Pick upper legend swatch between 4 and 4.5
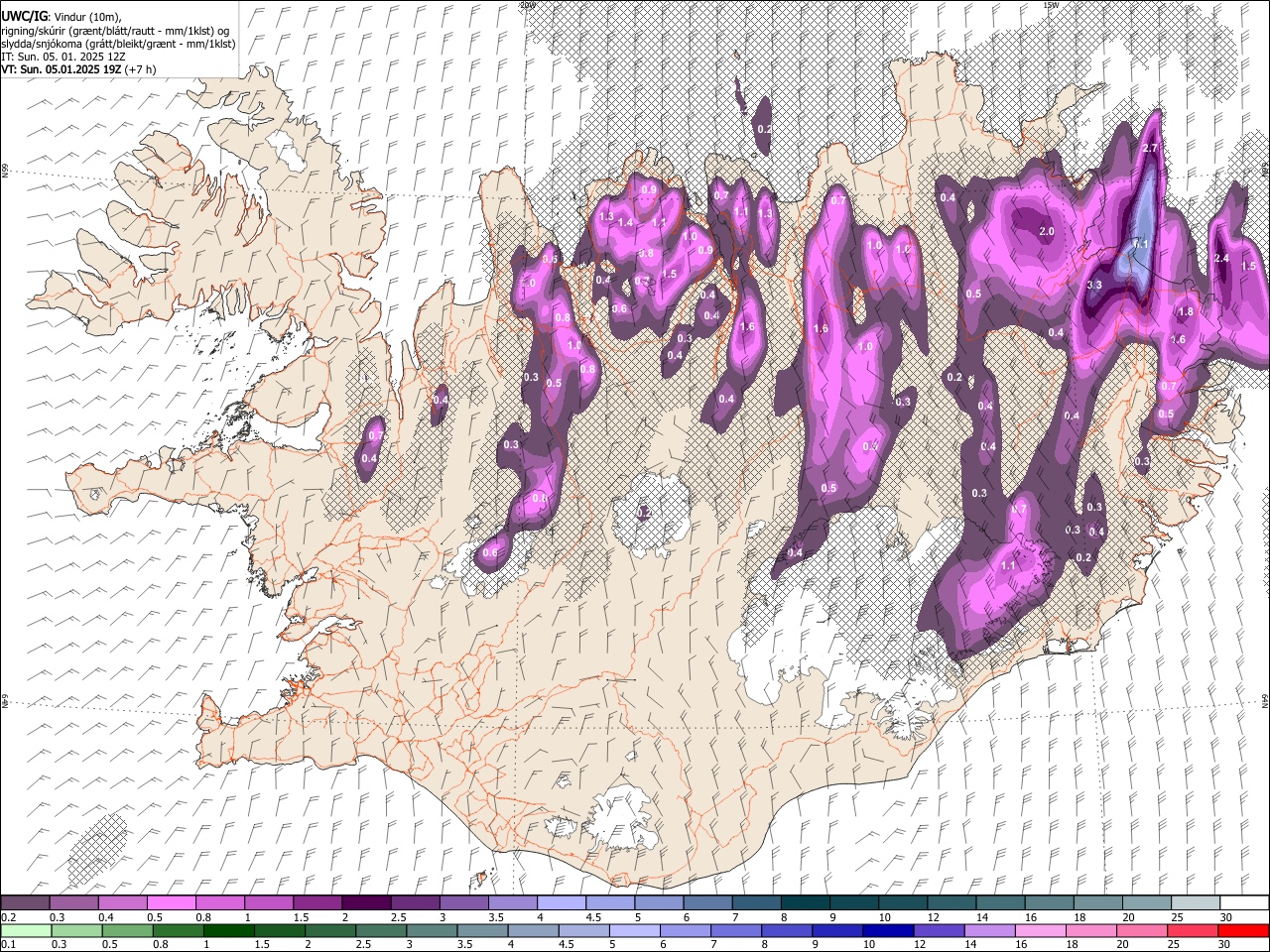The height and width of the screenshot is (952, 1270). (x=561, y=903)
